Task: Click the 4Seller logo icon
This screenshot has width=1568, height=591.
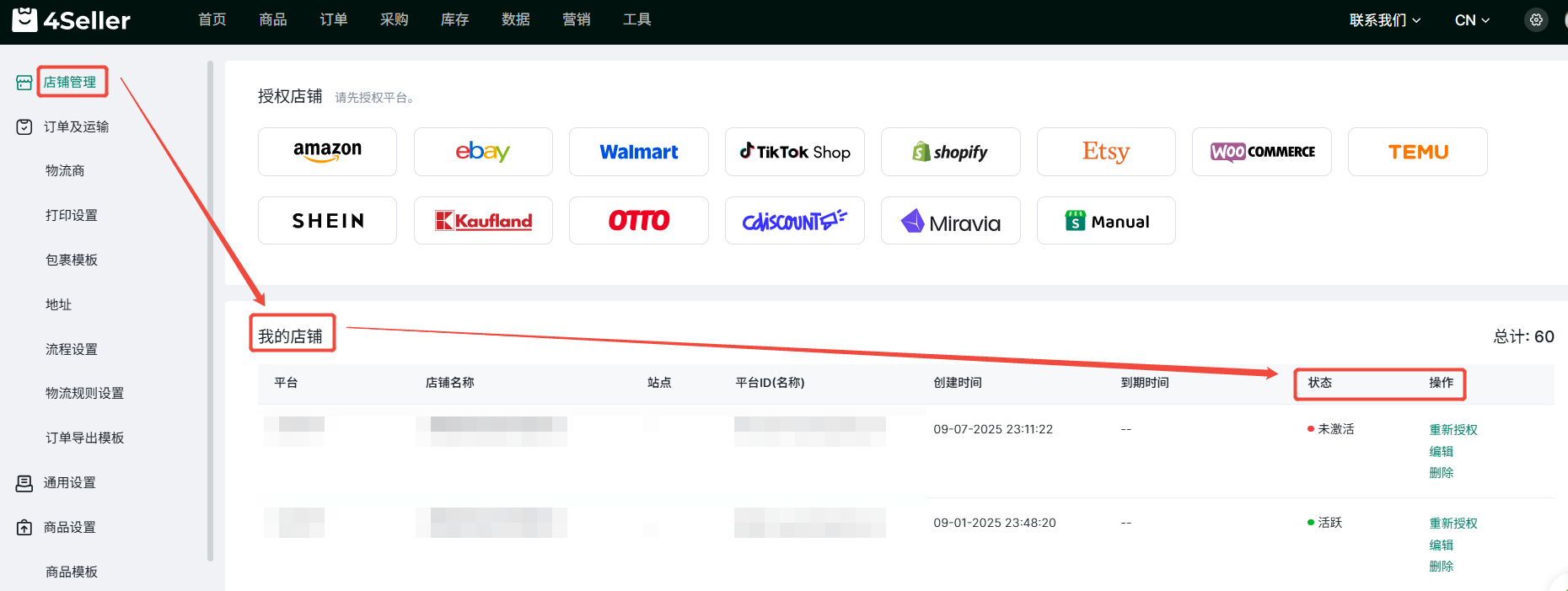Action: pos(24,19)
